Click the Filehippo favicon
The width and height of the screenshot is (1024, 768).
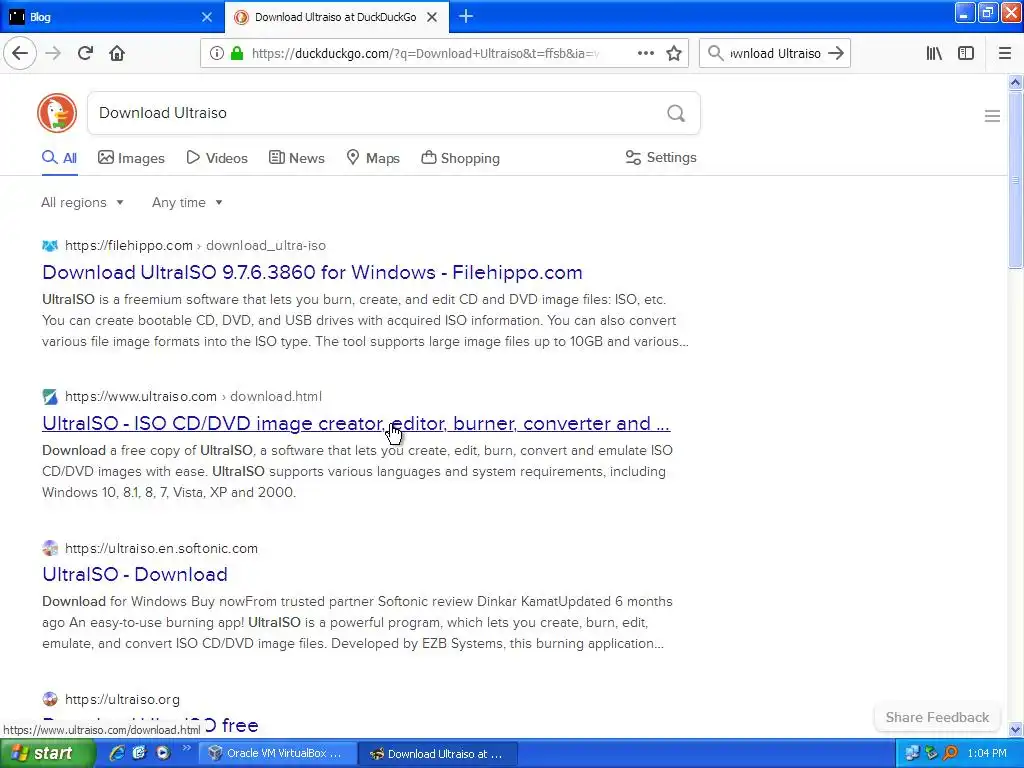point(50,246)
